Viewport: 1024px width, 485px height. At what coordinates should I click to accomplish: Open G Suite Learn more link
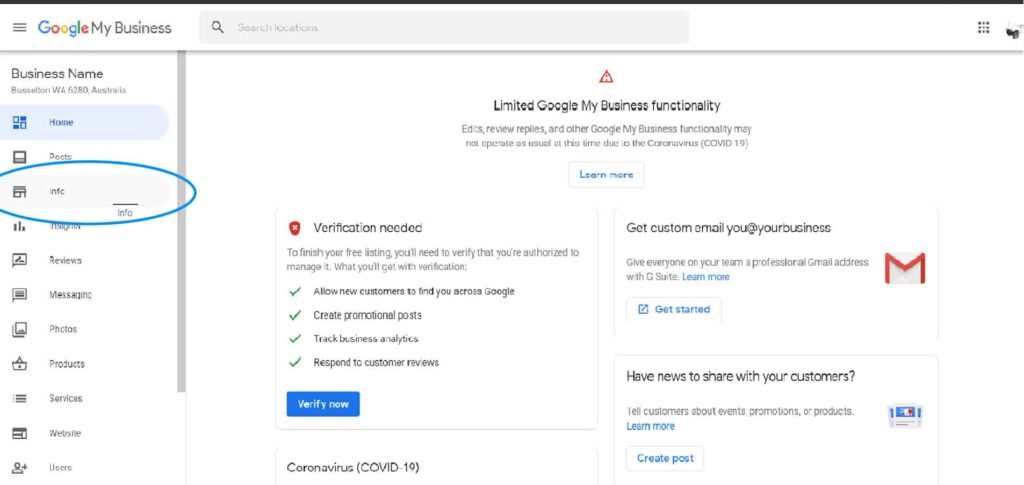(706, 277)
